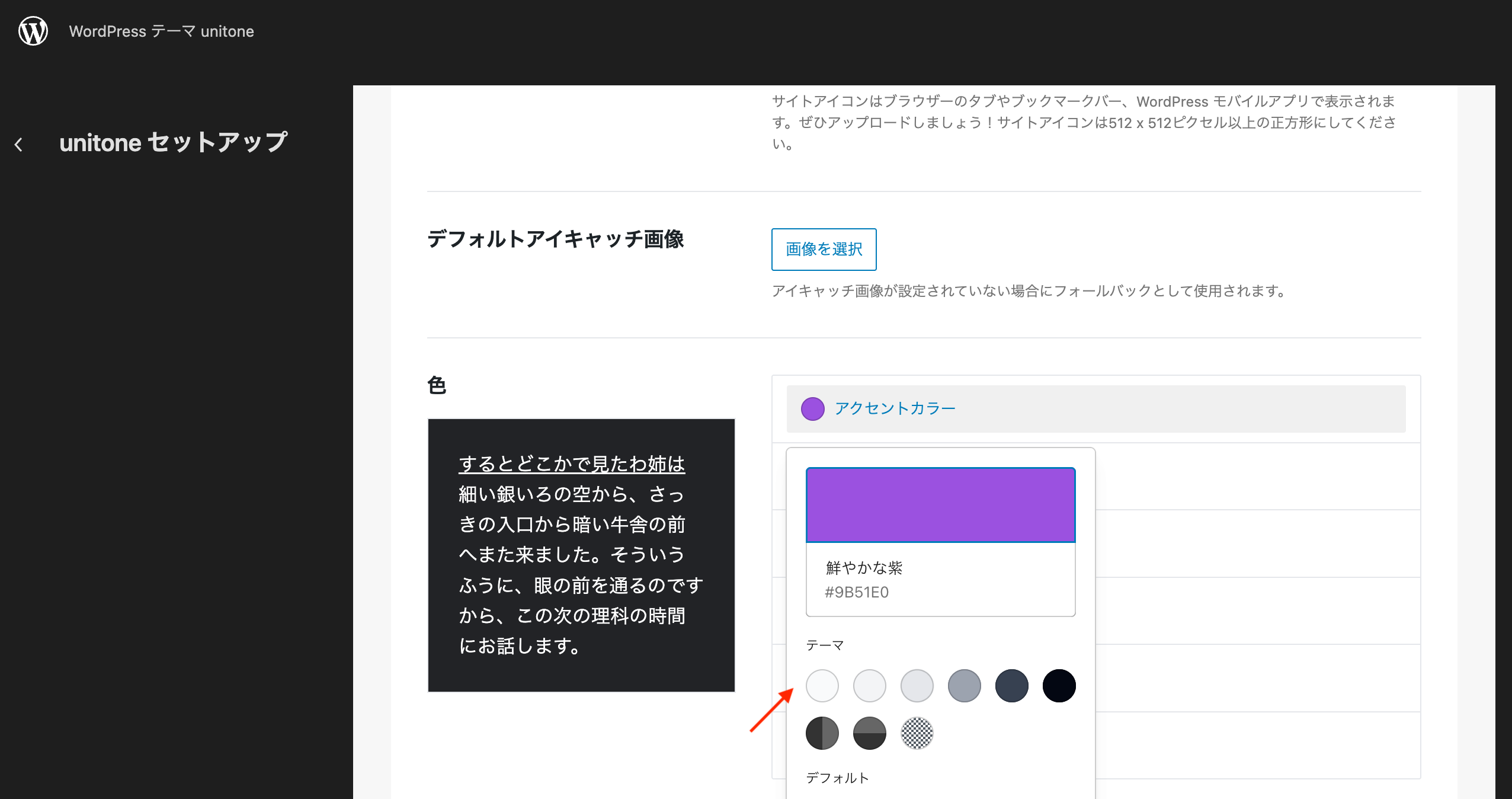Select the black theme color swatch
This screenshot has height=799, width=1512.
coord(1059,686)
